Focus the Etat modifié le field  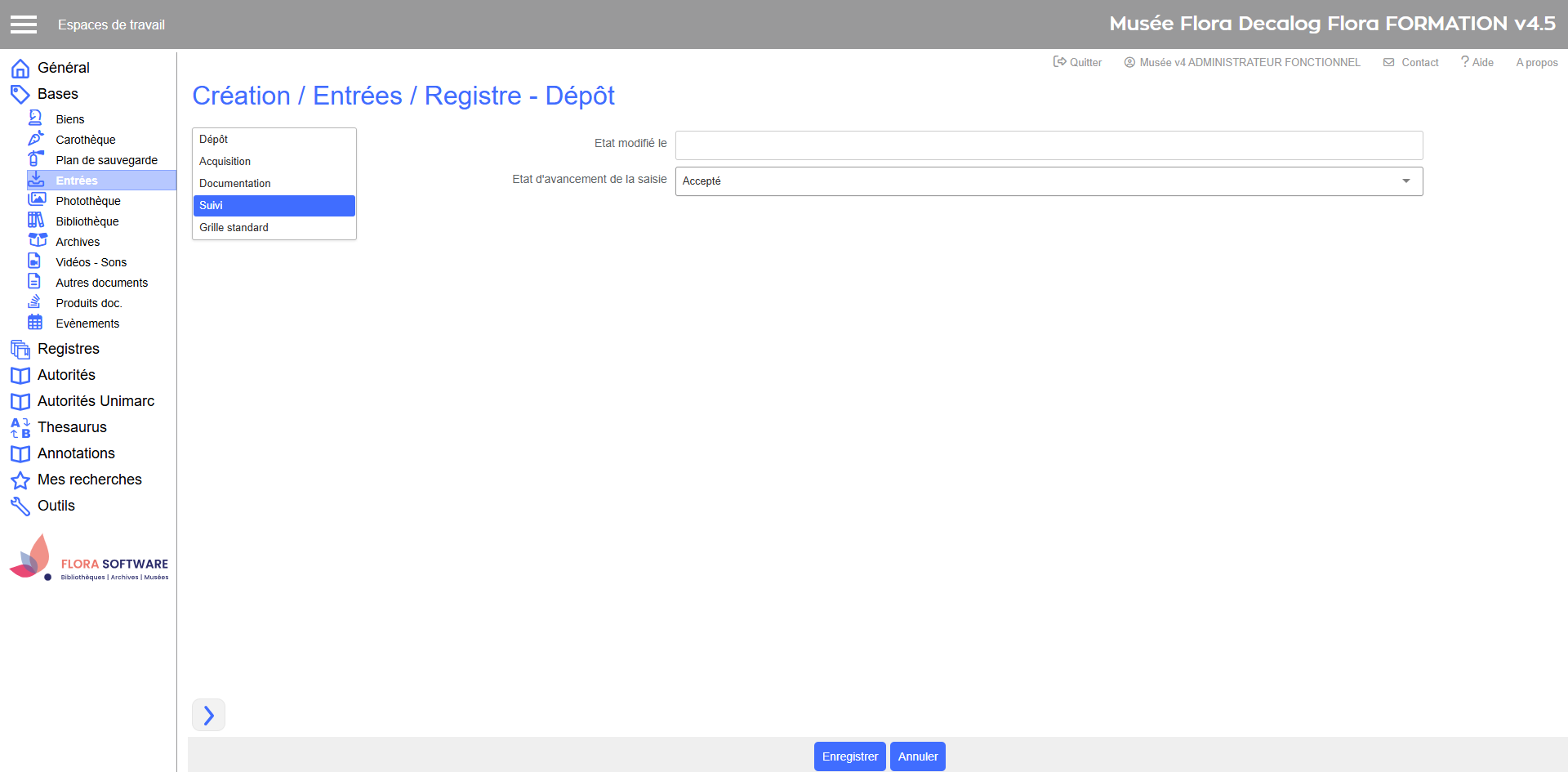coord(1048,145)
